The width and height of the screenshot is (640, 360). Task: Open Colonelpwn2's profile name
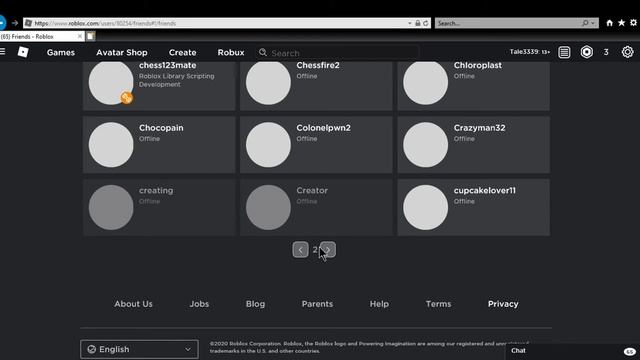(323, 128)
